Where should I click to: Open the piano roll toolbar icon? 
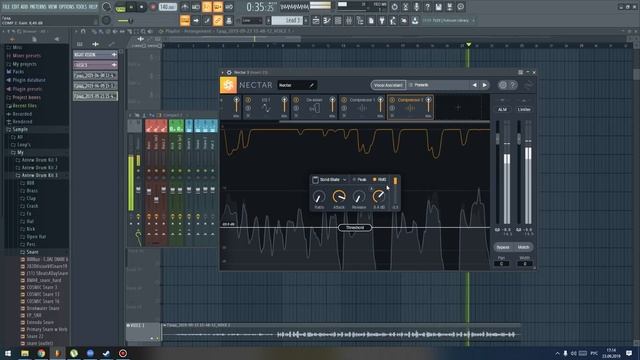tap(327, 20)
